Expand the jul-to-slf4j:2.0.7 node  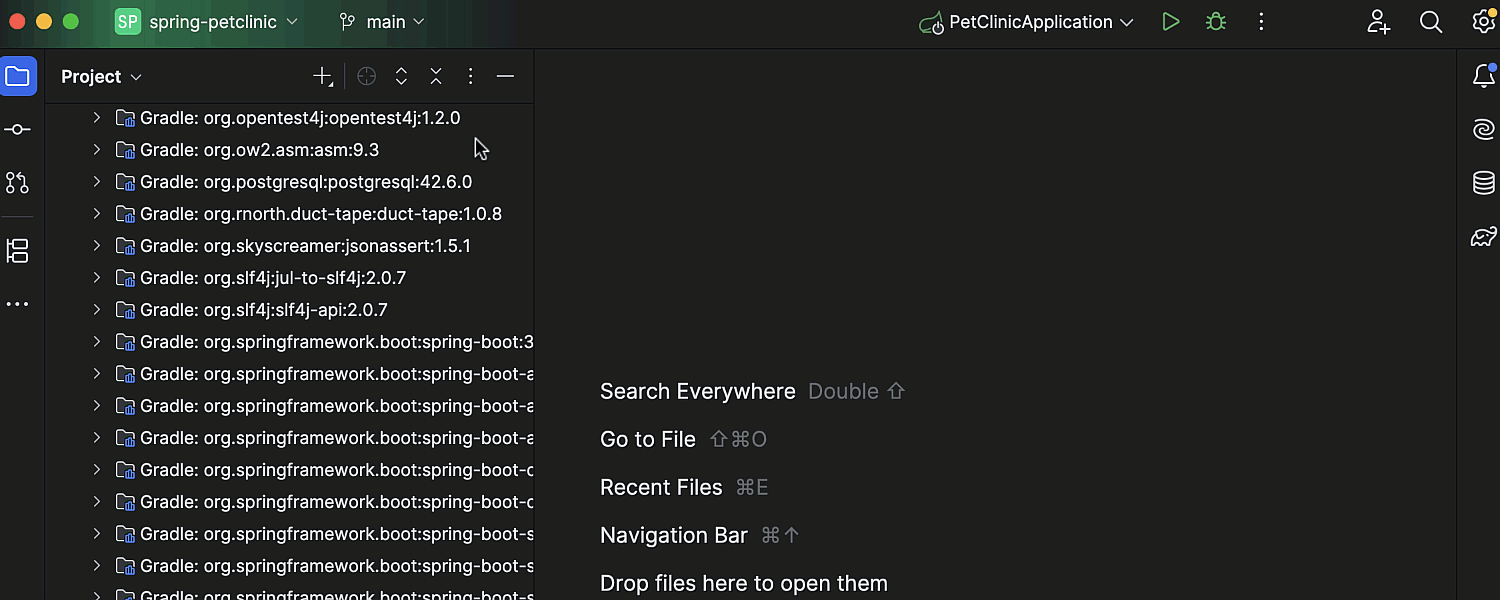97,278
